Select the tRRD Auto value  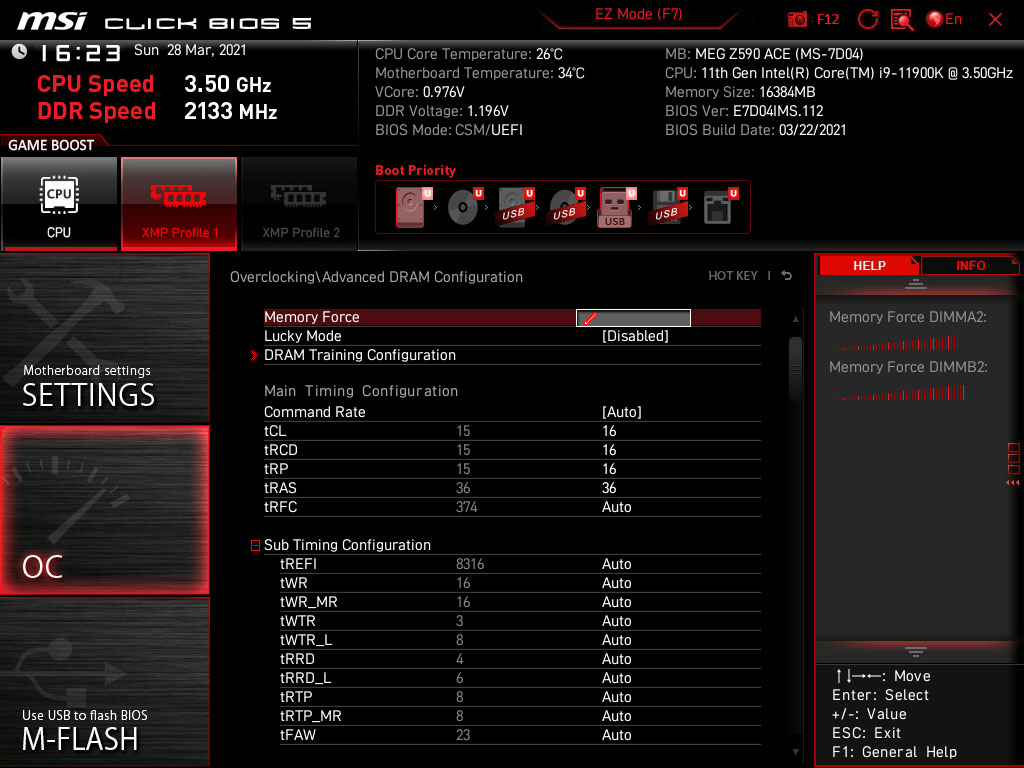click(x=616, y=658)
